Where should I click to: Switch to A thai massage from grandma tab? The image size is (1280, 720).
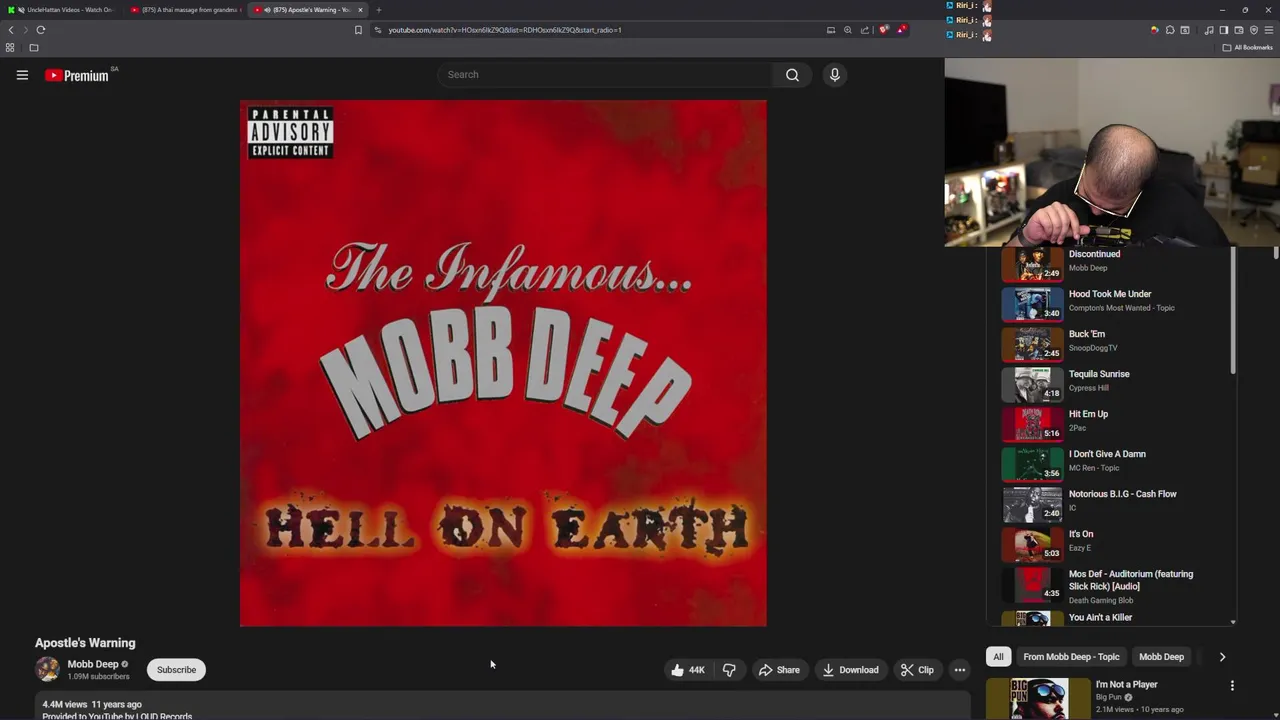click(185, 10)
